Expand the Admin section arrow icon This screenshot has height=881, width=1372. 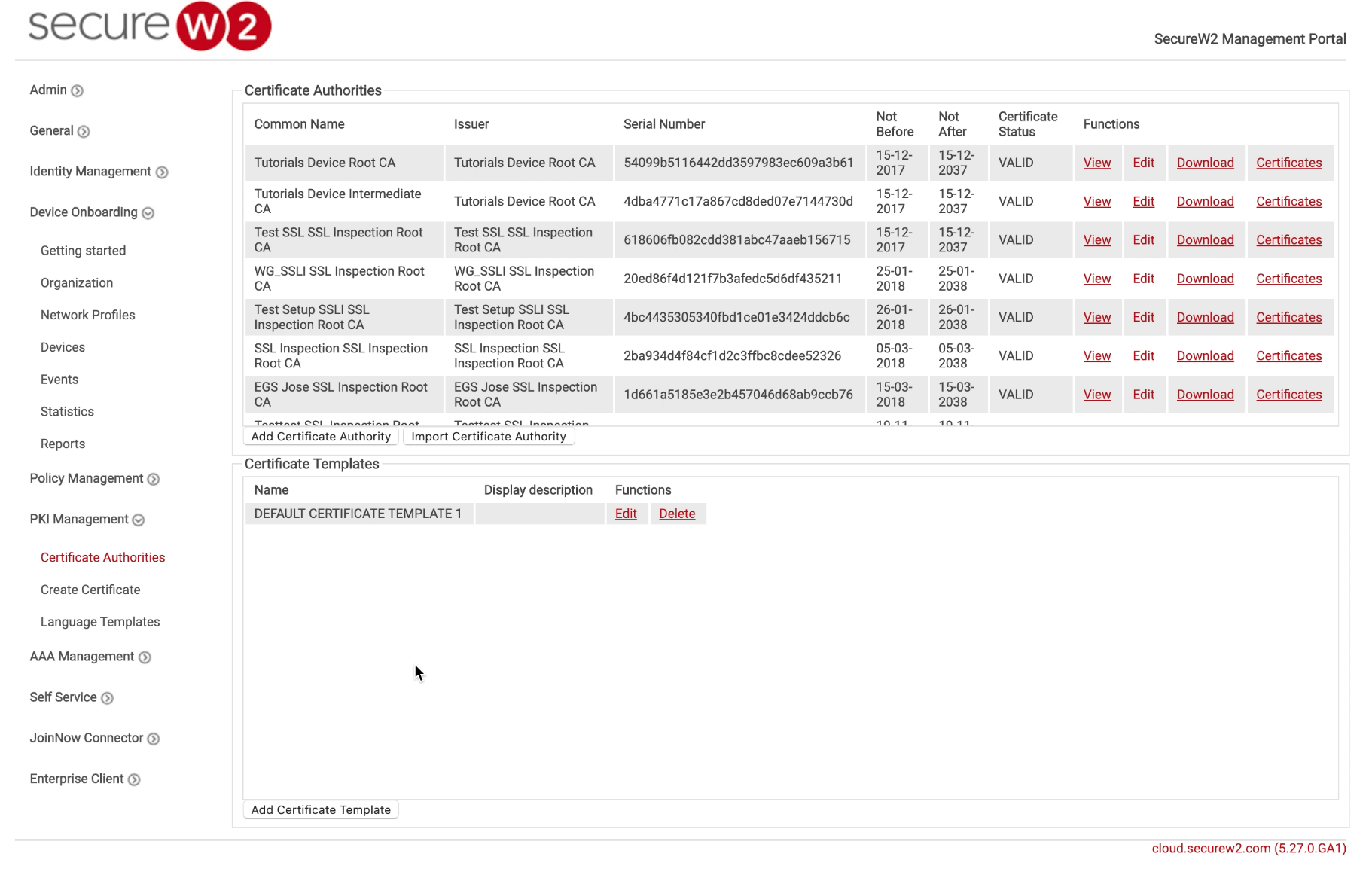click(78, 90)
